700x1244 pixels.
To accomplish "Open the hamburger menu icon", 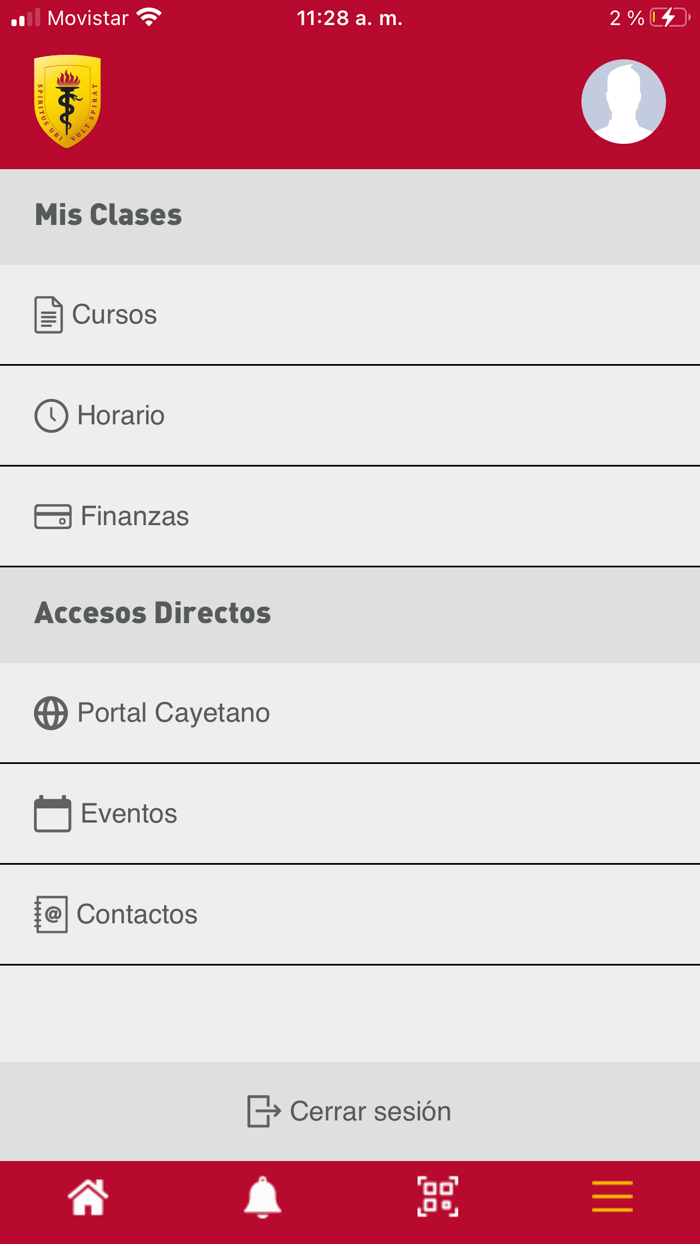I will (612, 1196).
